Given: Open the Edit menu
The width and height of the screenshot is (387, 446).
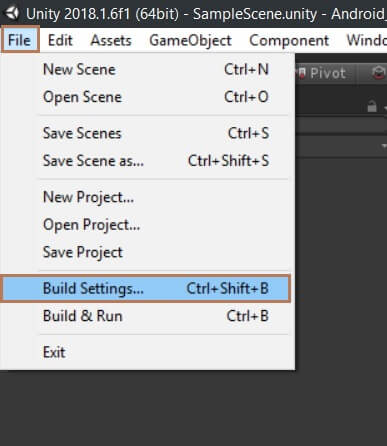Looking at the screenshot, I should tap(60, 40).
